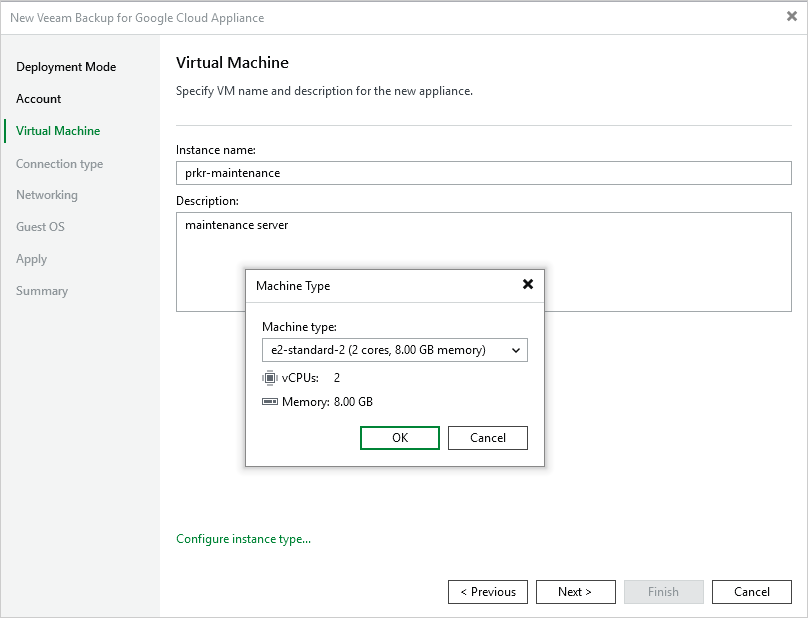The width and height of the screenshot is (808, 618).
Task: Click the wizard window title text
Action: (x=137, y=18)
